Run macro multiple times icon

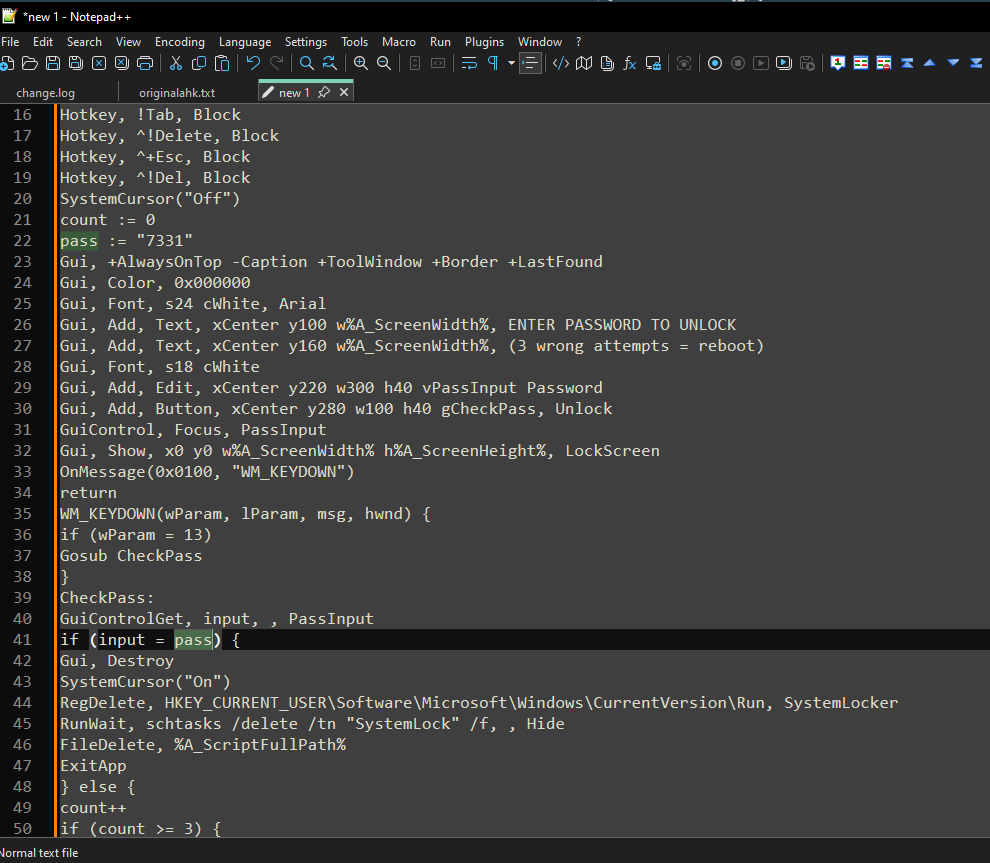click(784, 63)
